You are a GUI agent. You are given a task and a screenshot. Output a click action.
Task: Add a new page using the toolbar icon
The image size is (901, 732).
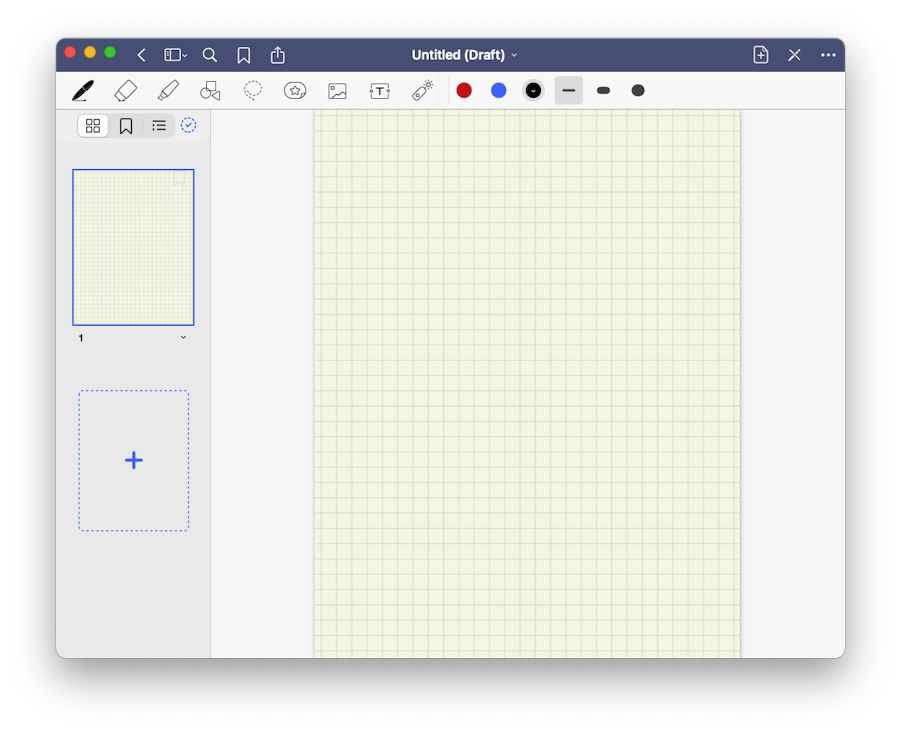[x=761, y=55]
